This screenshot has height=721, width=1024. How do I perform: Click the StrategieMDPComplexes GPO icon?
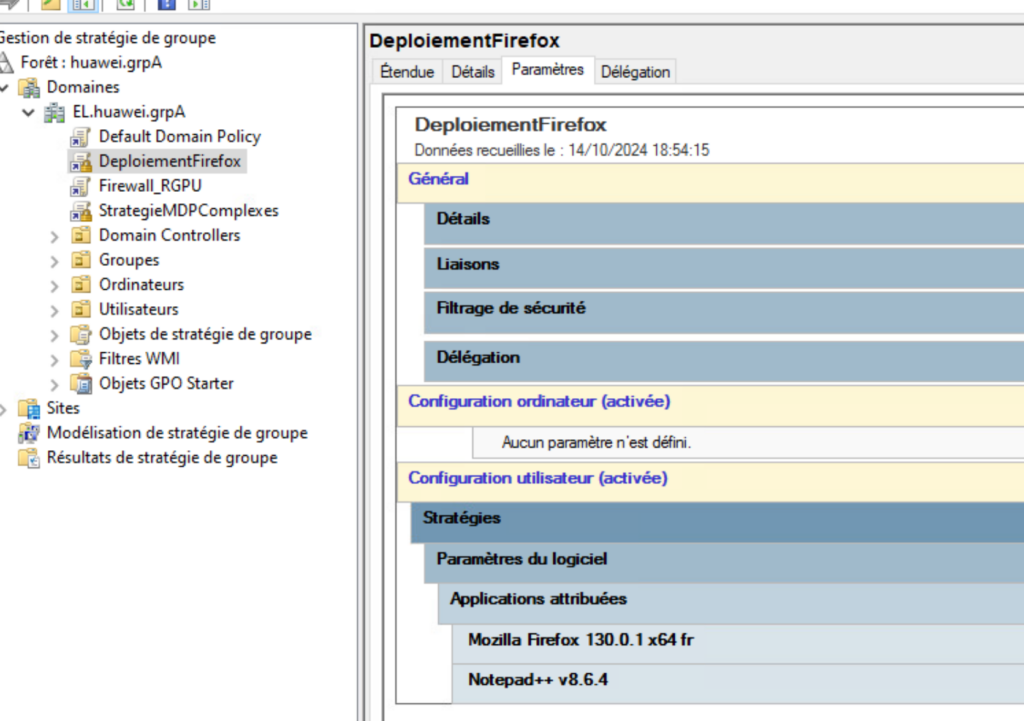click(81, 211)
